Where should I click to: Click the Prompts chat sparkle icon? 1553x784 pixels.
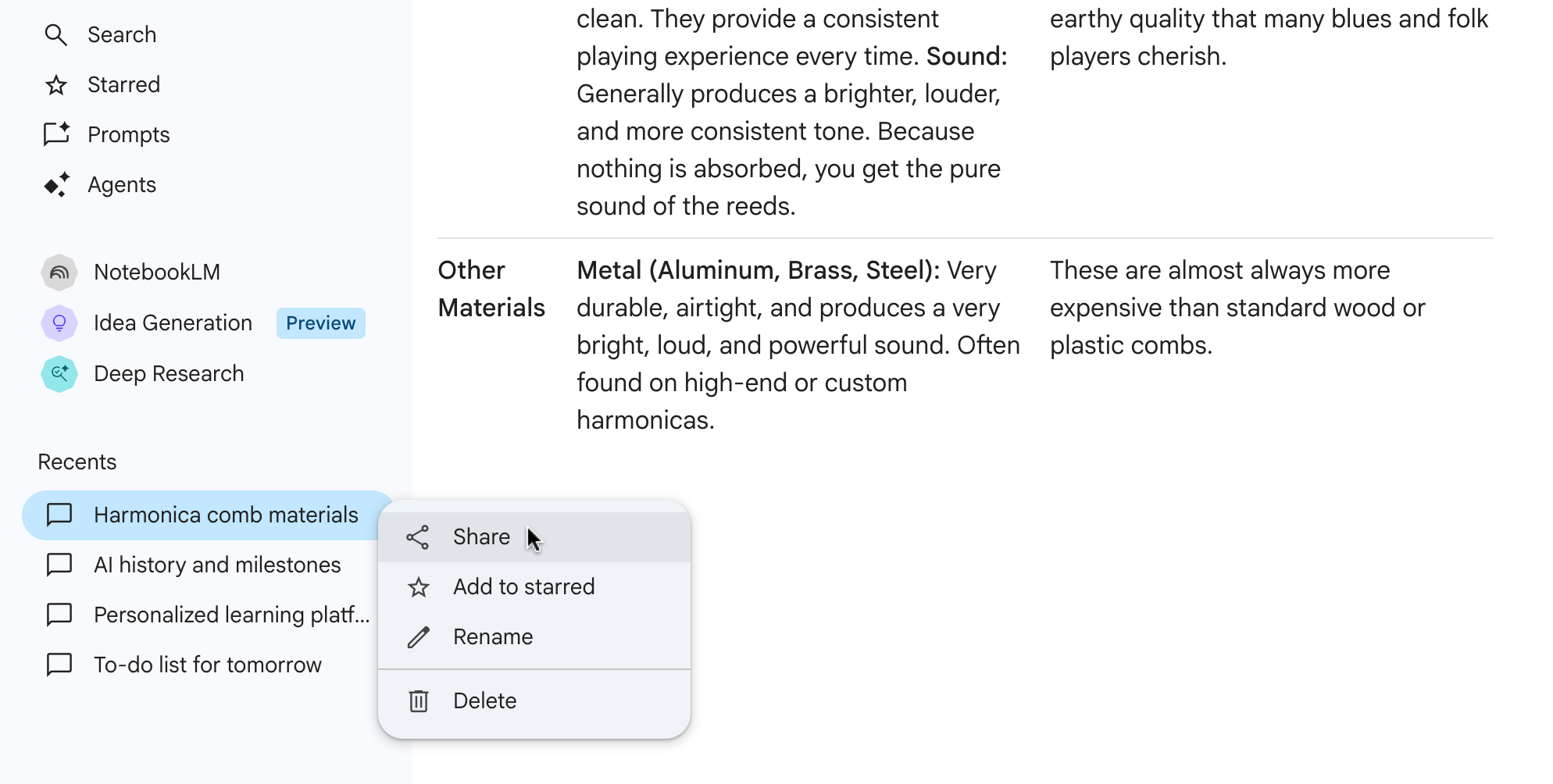(56, 134)
